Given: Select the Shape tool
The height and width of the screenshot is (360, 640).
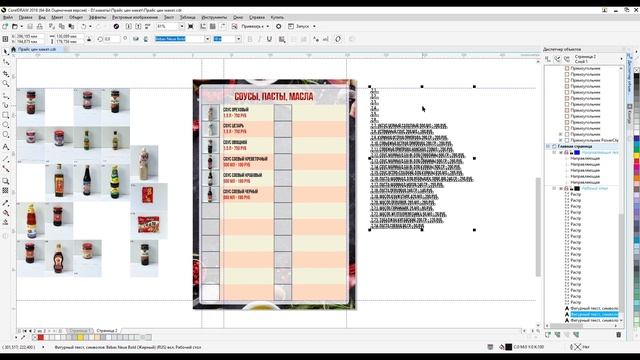Looking at the screenshot, I should pos(6,62).
